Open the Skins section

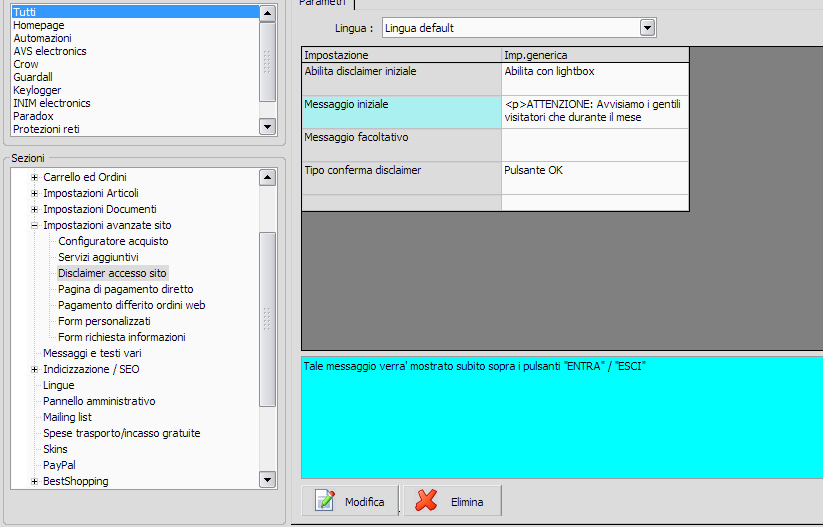click(x=55, y=449)
